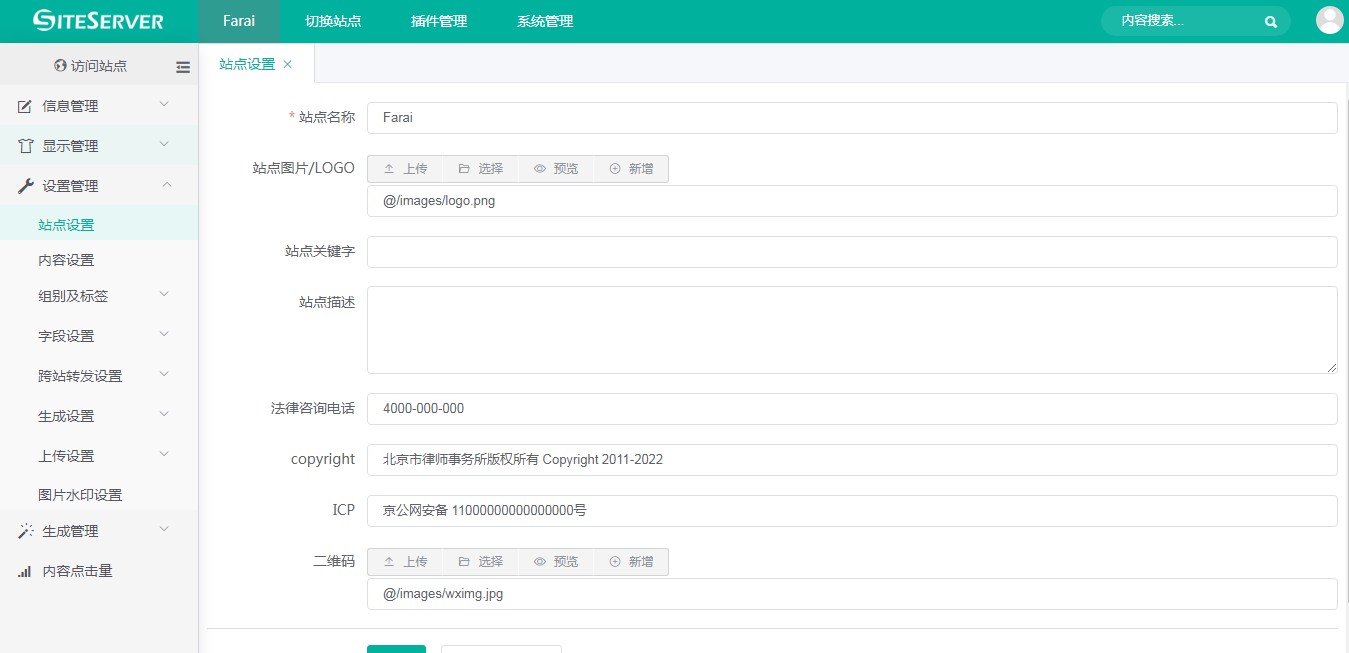Click 上传 button for 二维码

tap(405, 562)
